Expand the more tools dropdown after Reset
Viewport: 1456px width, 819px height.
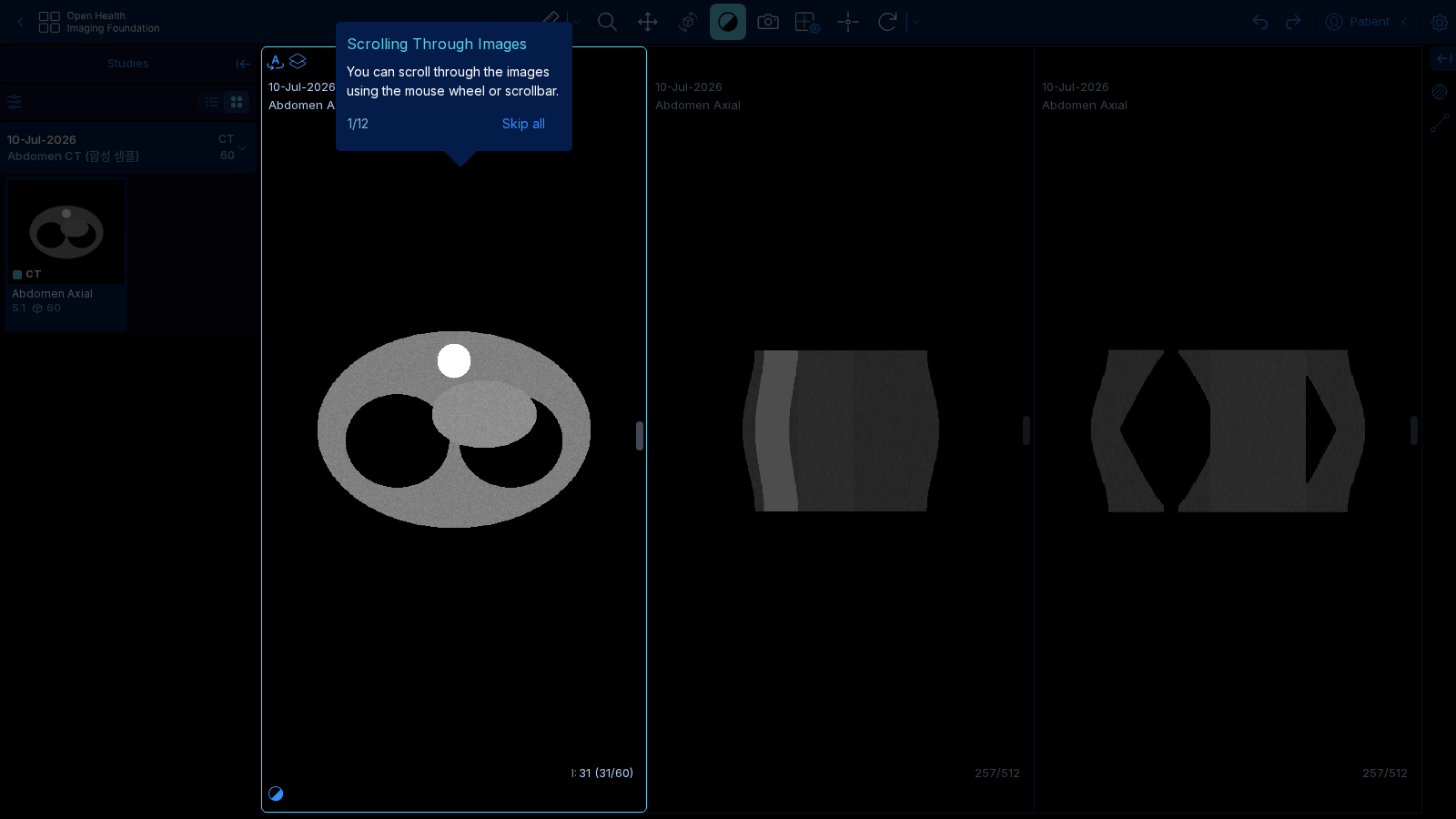(917, 22)
